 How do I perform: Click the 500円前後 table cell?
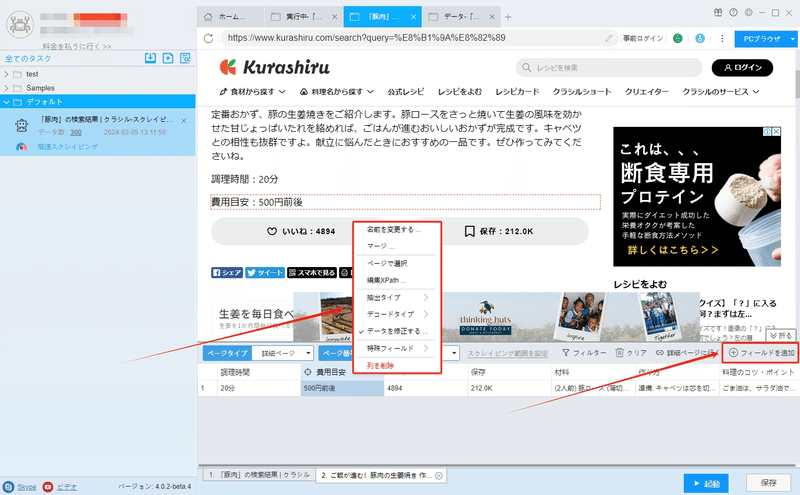tap(342, 388)
